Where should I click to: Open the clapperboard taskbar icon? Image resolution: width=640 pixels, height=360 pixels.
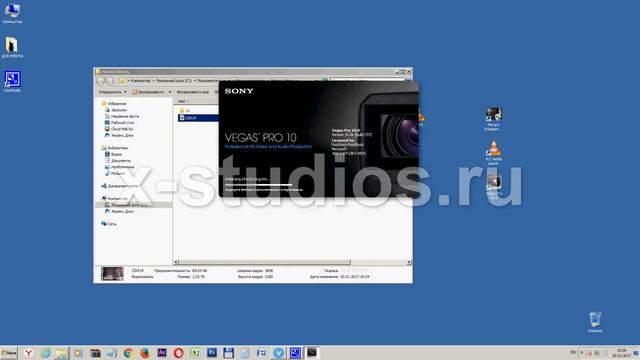coord(95,353)
